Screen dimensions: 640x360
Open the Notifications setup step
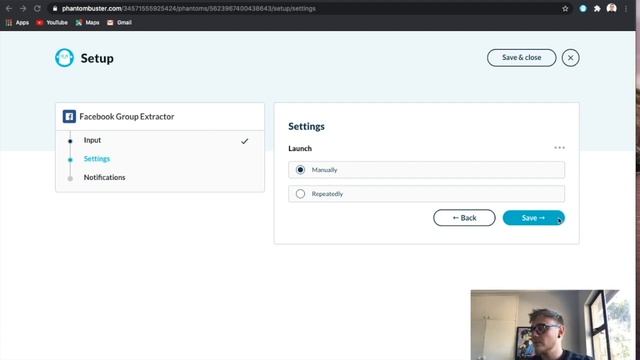(x=104, y=177)
